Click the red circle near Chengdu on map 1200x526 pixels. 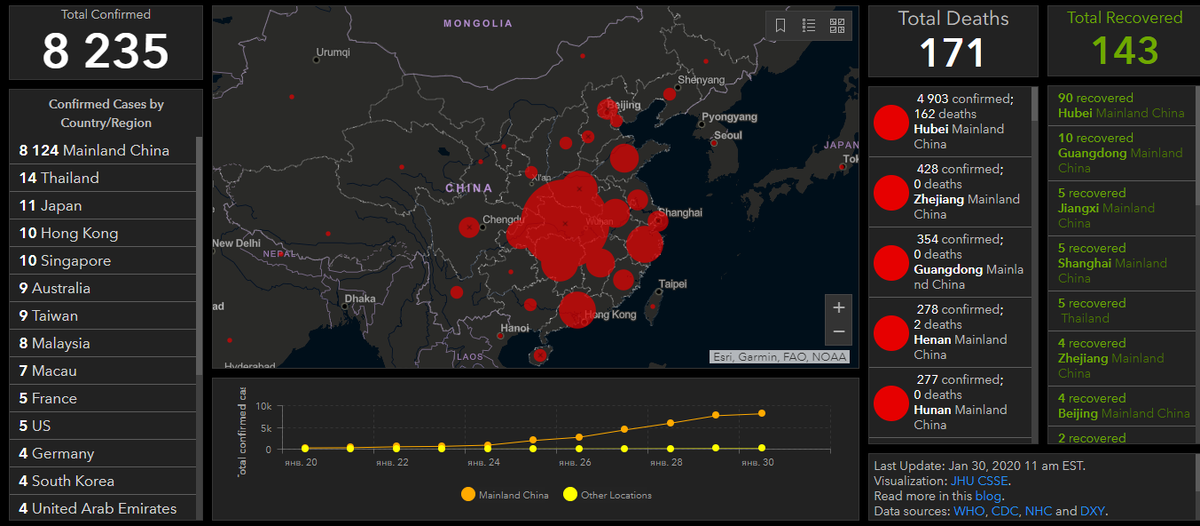468,227
